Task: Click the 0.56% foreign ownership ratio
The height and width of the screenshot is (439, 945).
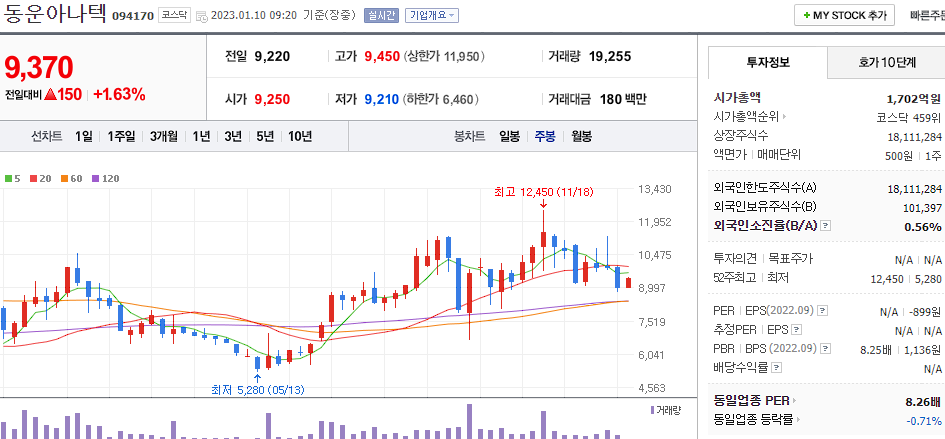Action: pos(923,227)
